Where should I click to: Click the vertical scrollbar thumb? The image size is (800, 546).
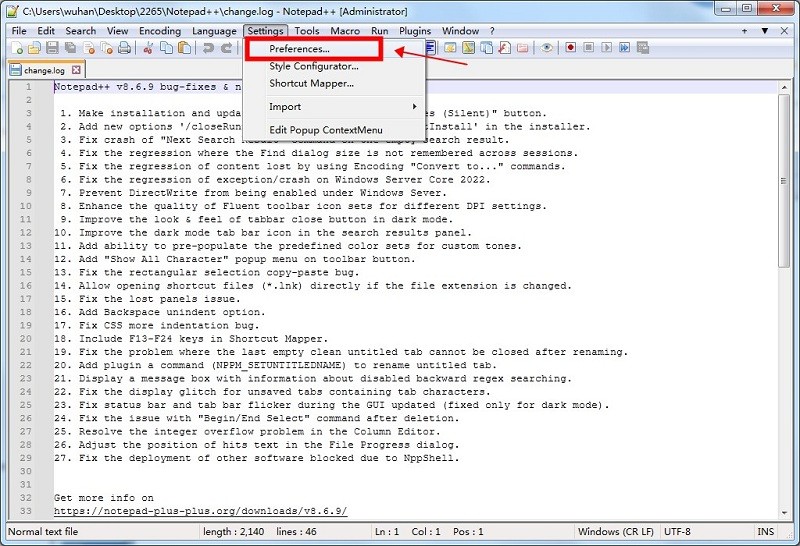(784, 181)
